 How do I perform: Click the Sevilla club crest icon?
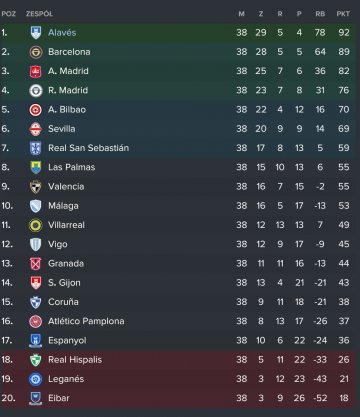tap(36, 129)
